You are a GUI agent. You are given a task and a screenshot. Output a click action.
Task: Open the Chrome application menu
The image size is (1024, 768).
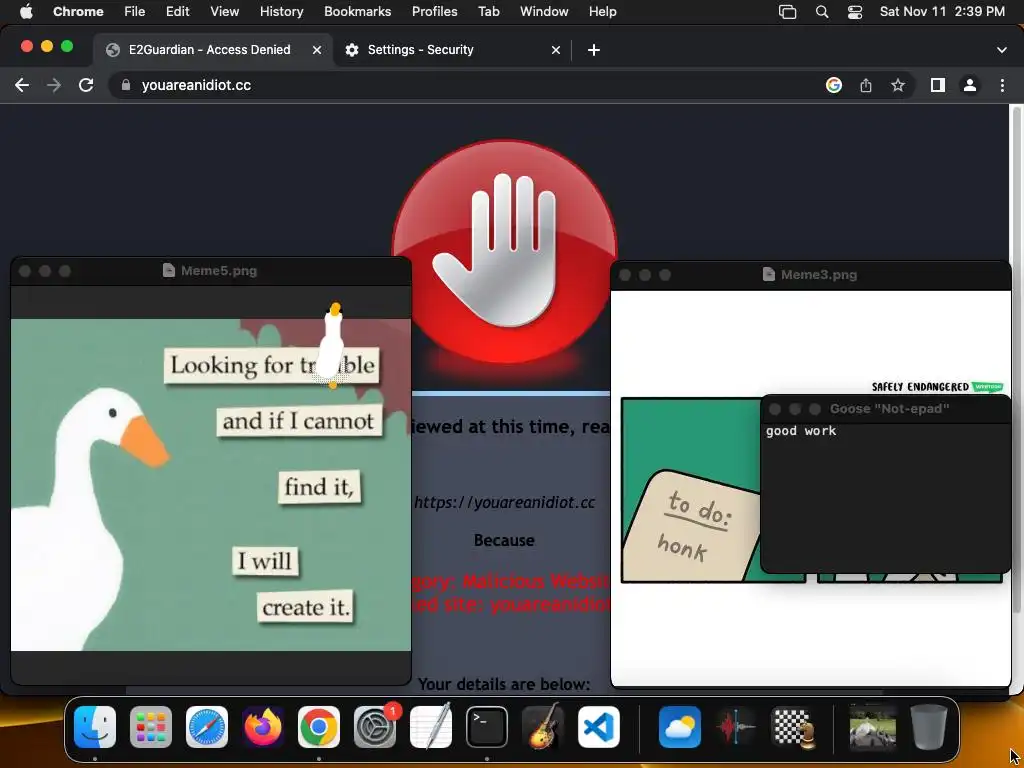click(78, 12)
